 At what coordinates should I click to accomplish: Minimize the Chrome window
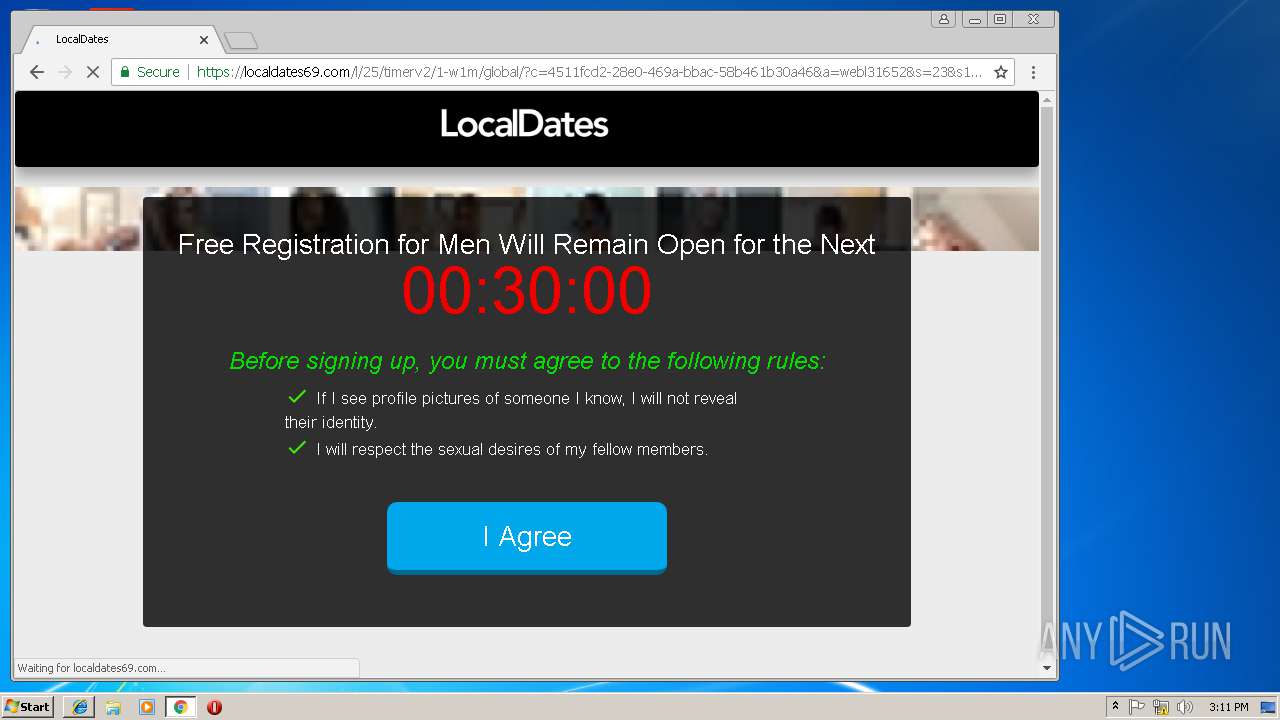point(974,19)
